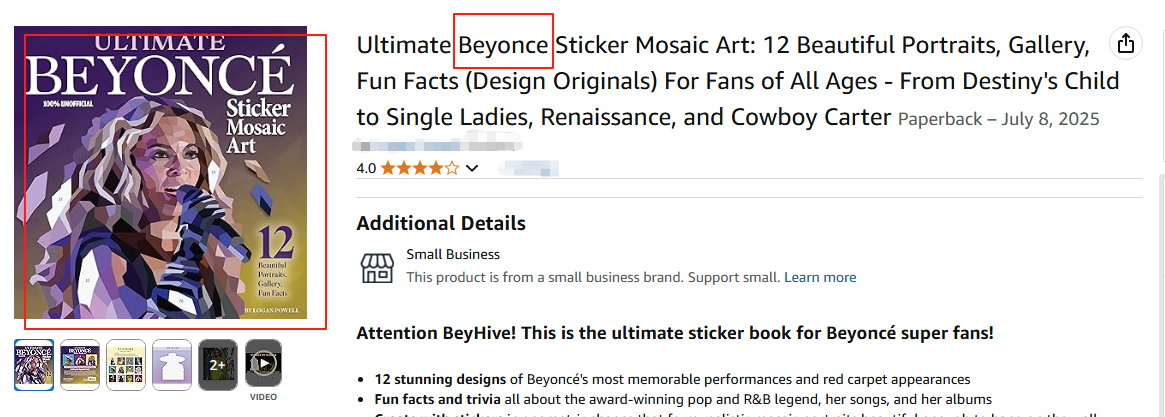Select the second back-cover thumbnail
The height and width of the screenshot is (417, 1165).
[x=80, y=364]
